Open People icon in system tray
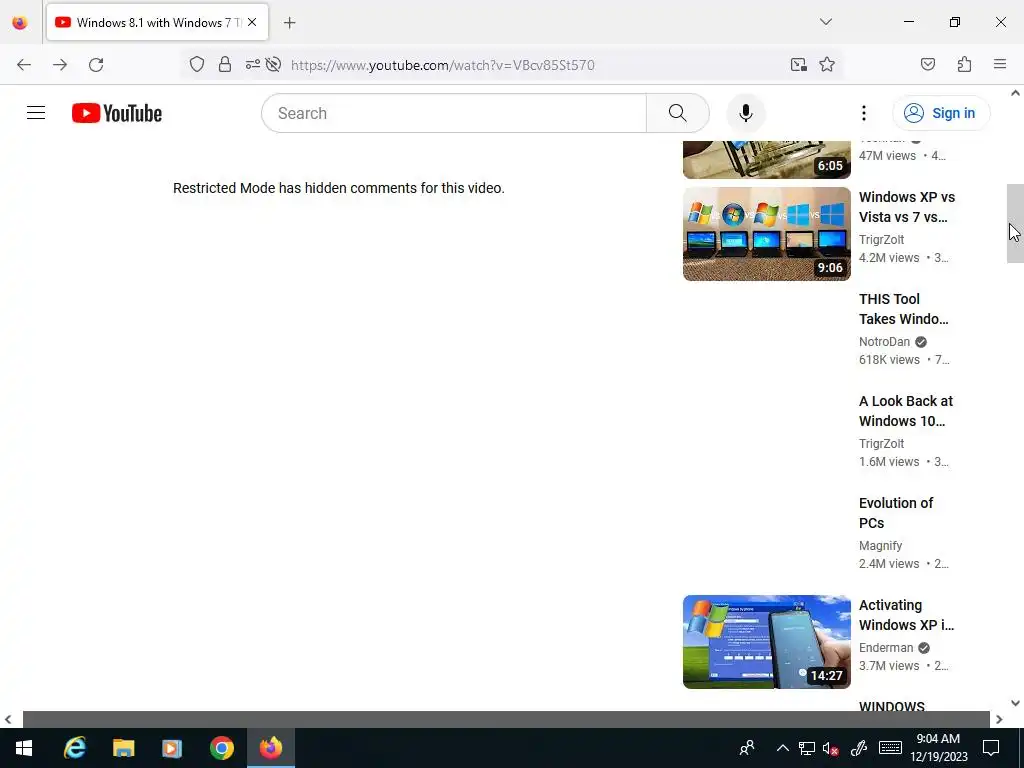 point(746,748)
